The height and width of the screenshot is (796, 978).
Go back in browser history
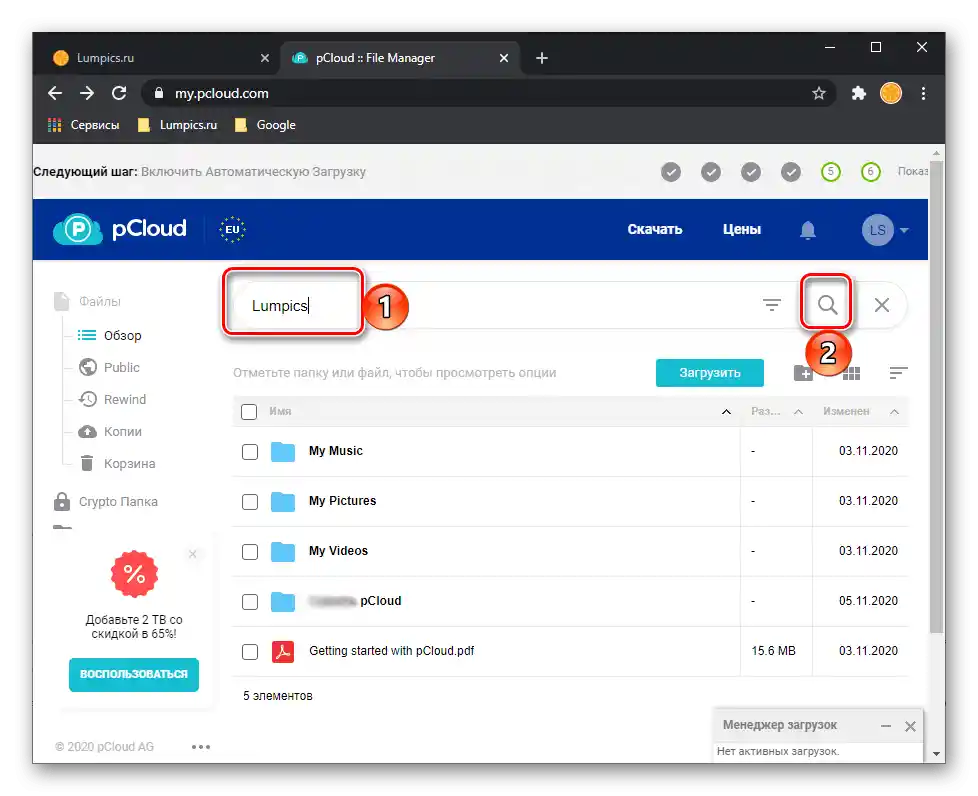point(55,94)
